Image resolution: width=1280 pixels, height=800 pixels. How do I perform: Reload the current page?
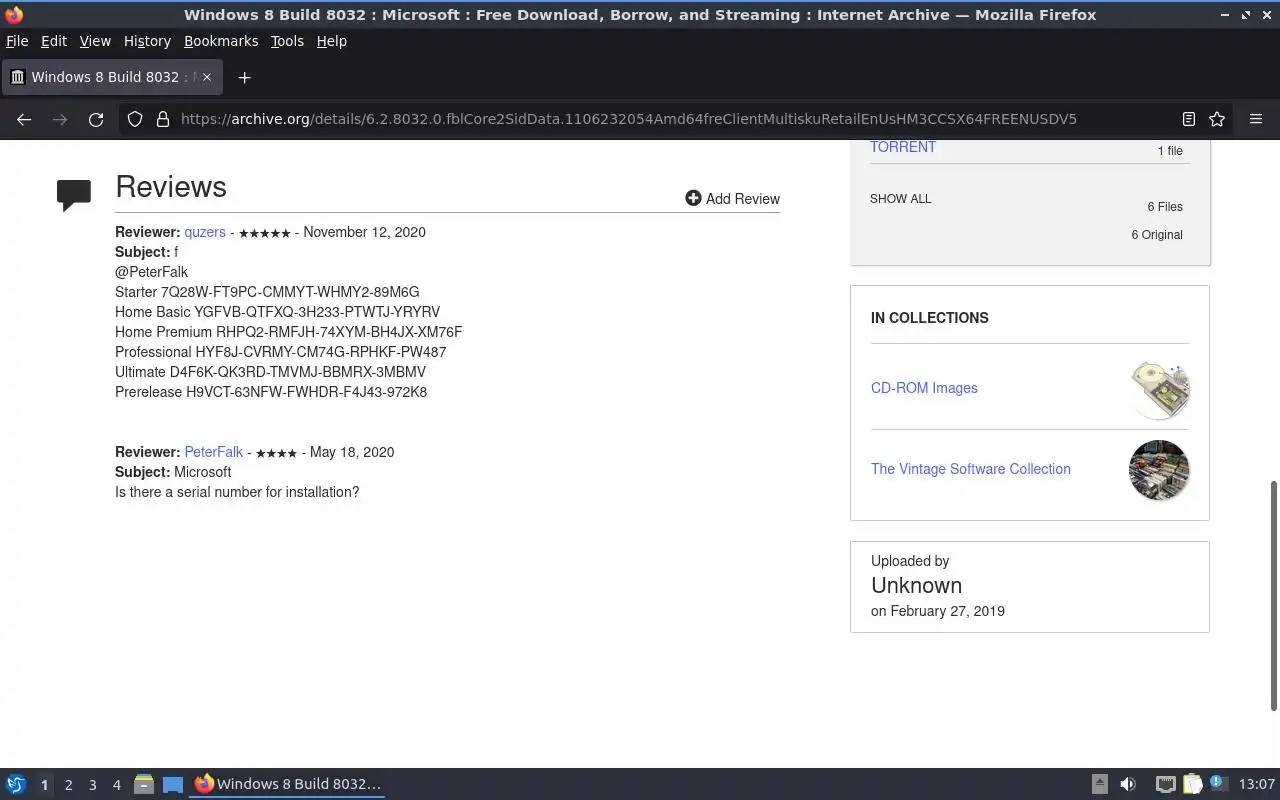coord(96,119)
